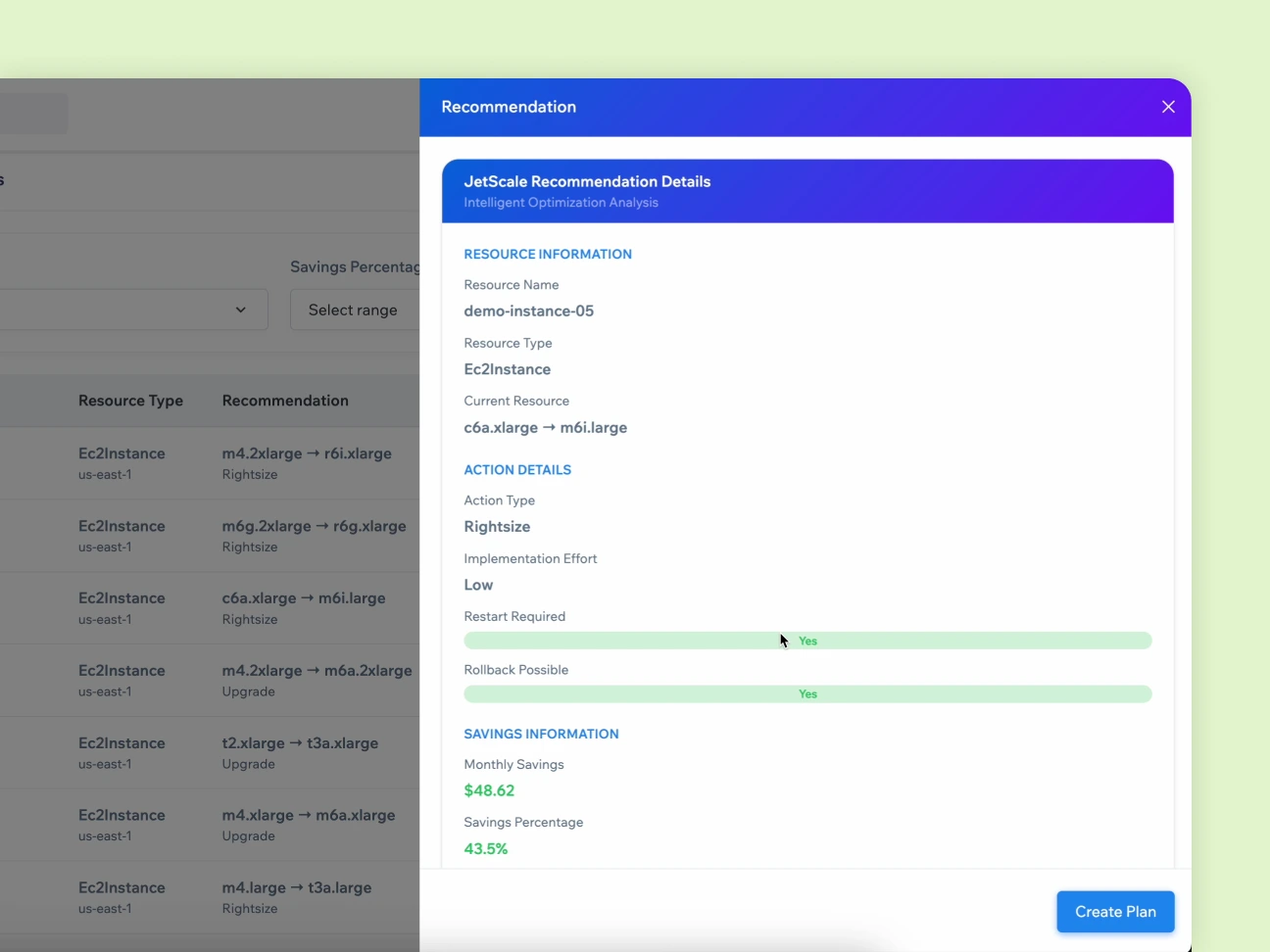Click the SAVINGS INFORMATION section header
This screenshot has width=1270, height=952.
coord(541,734)
